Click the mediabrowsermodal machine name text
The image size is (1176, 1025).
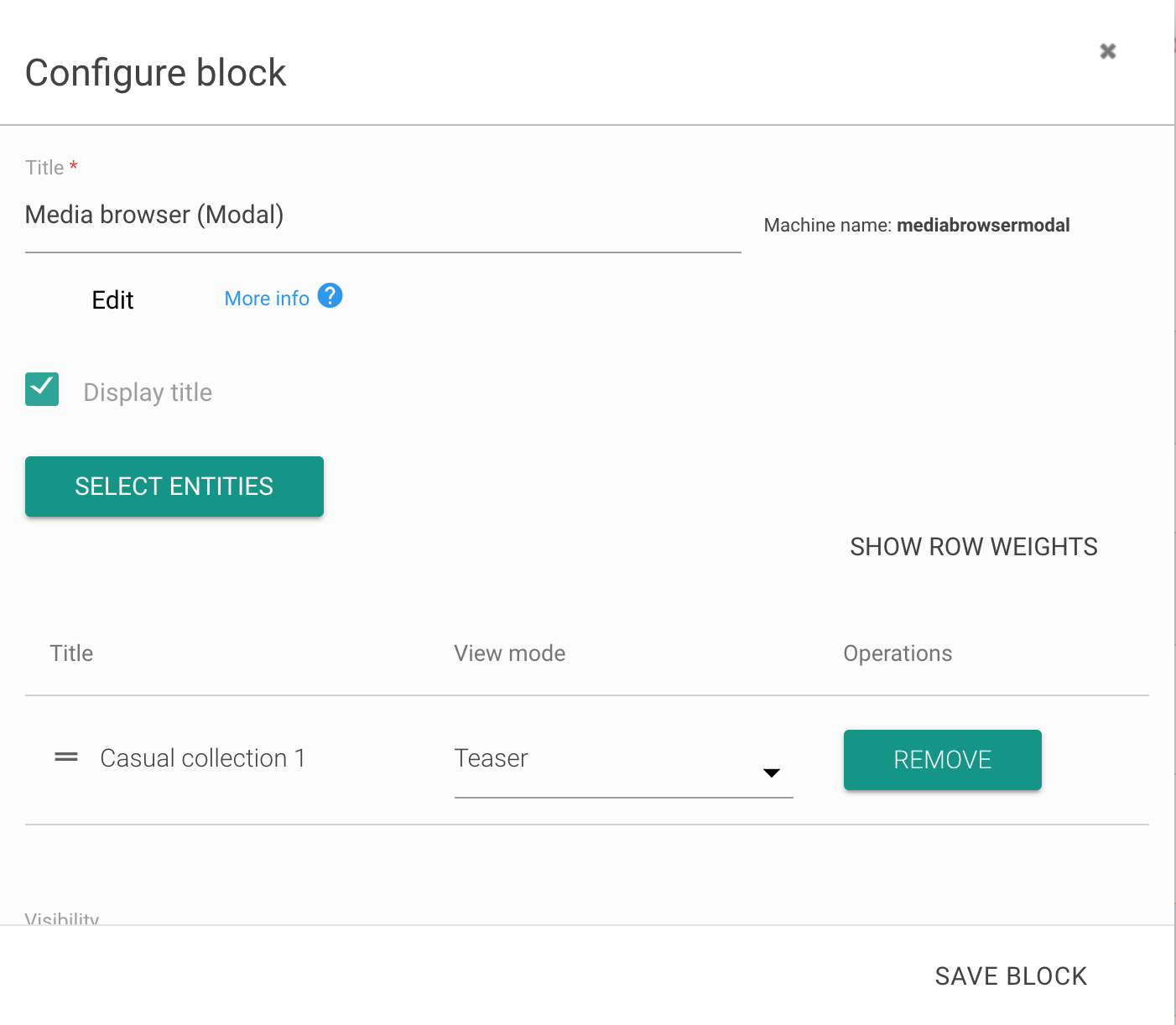point(983,225)
